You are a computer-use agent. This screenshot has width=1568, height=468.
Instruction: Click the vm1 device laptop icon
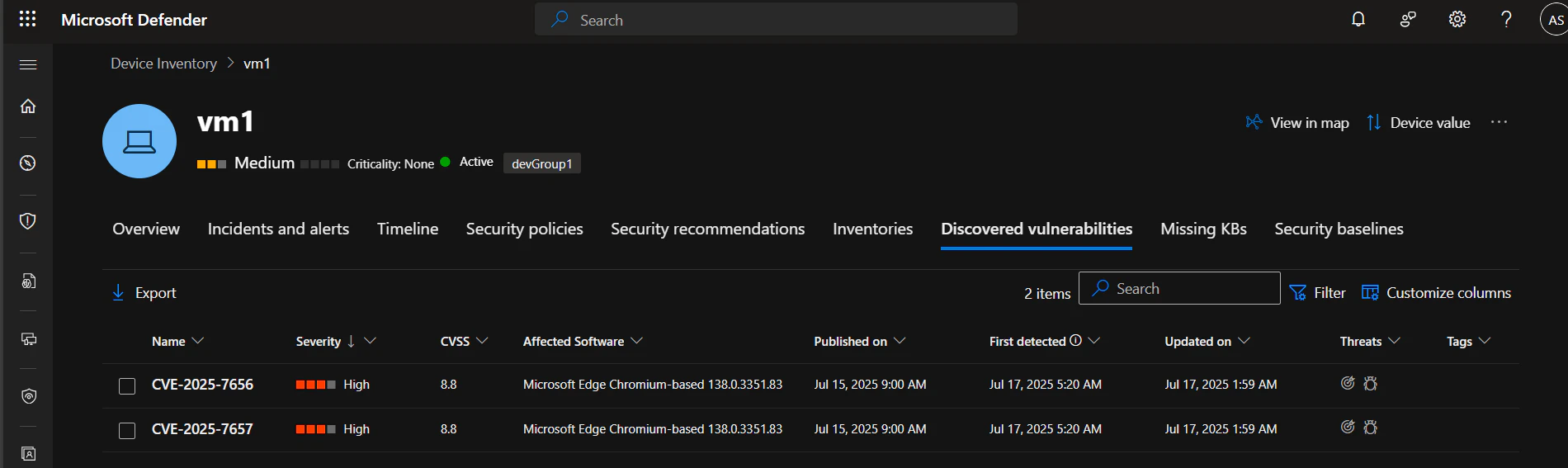139,141
